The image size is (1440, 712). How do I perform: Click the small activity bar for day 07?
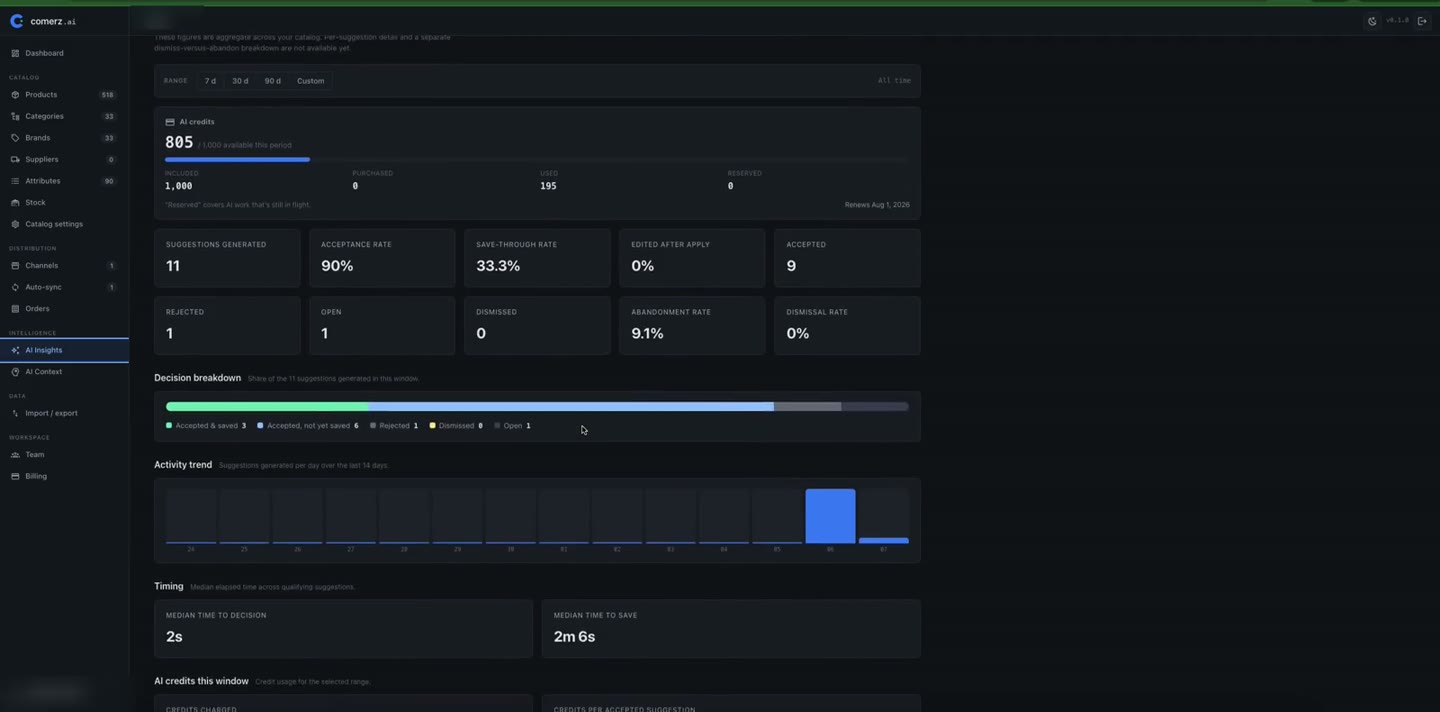coord(884,540)
